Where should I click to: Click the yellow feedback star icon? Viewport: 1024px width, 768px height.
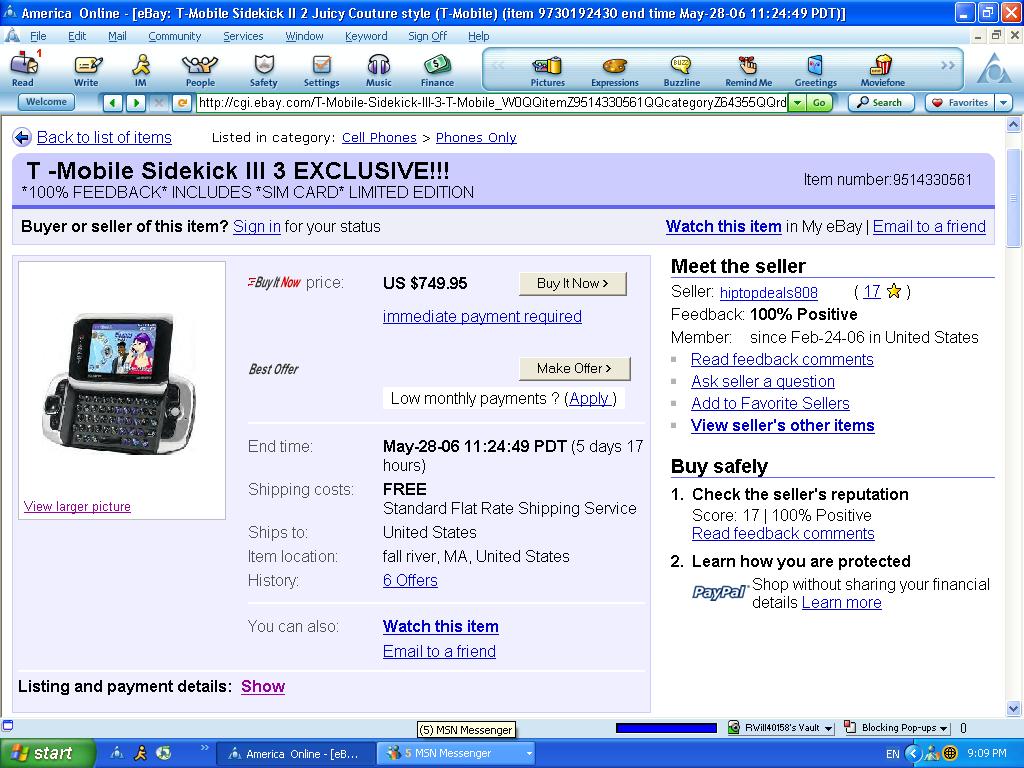894,291
